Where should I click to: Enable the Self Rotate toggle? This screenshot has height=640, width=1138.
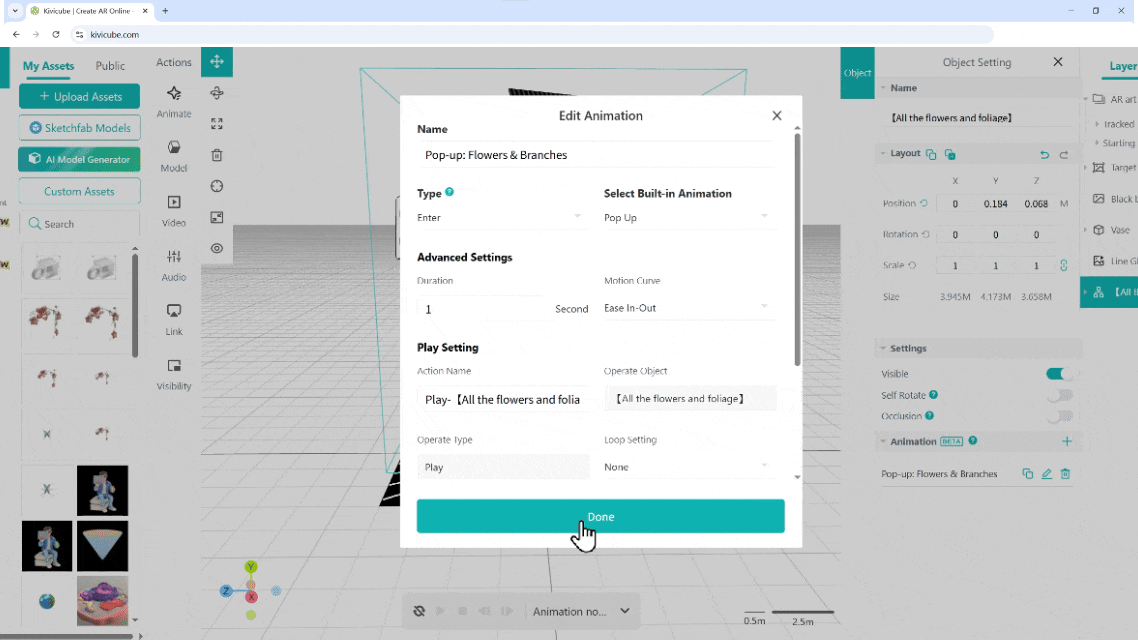click(1058, 395)
